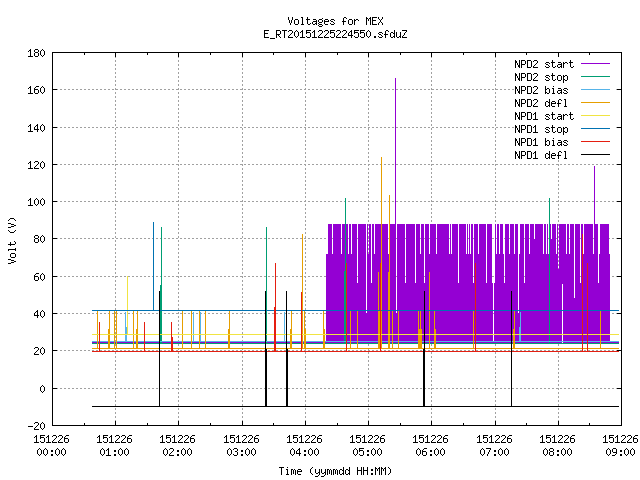Image resolution: width=640 pixels, height=480 pixels.
Task: Click the 'NPD2 stop' legend label
Action: click(x=541, y=77)
